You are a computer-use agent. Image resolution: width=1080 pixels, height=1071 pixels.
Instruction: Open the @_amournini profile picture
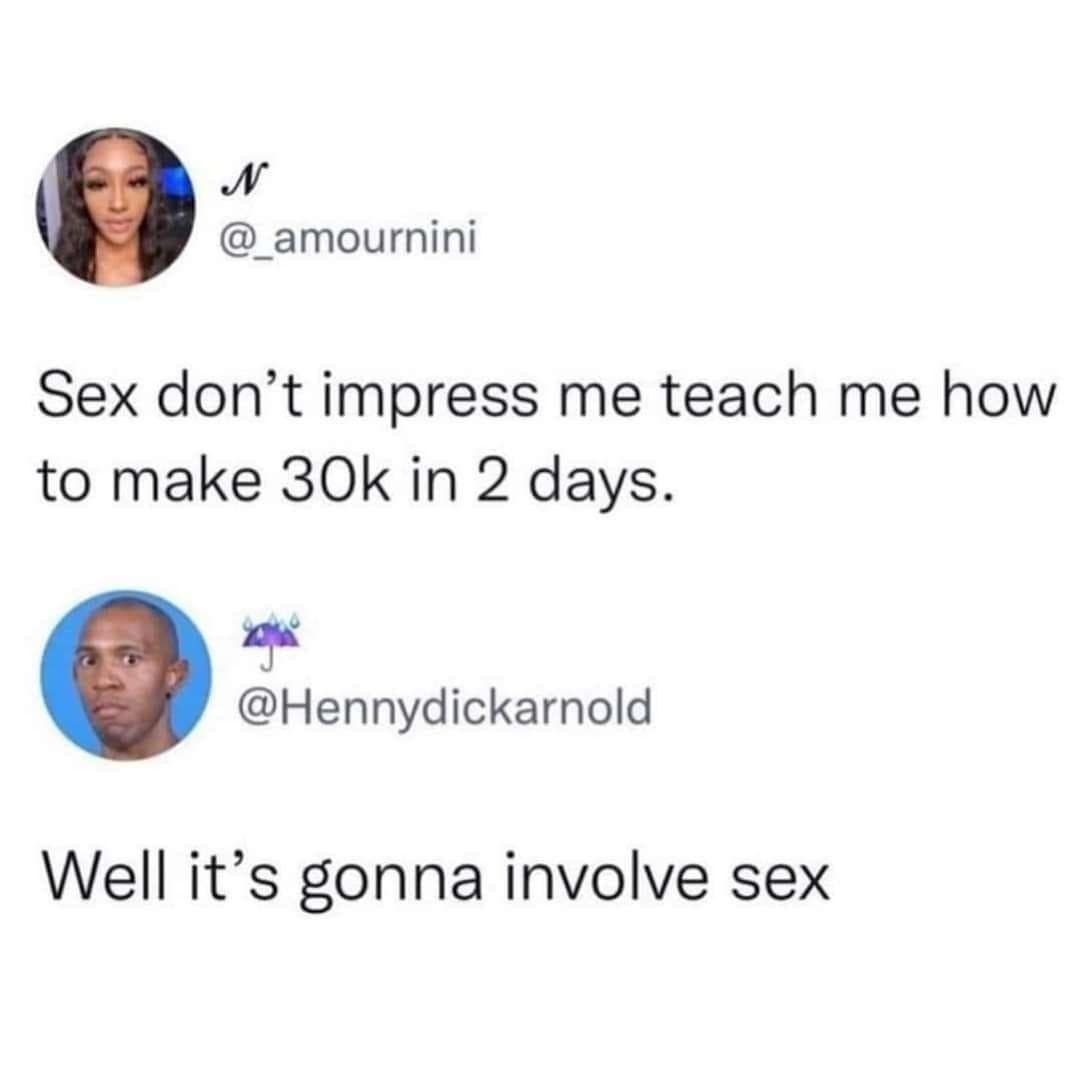[x=116, y=207]
